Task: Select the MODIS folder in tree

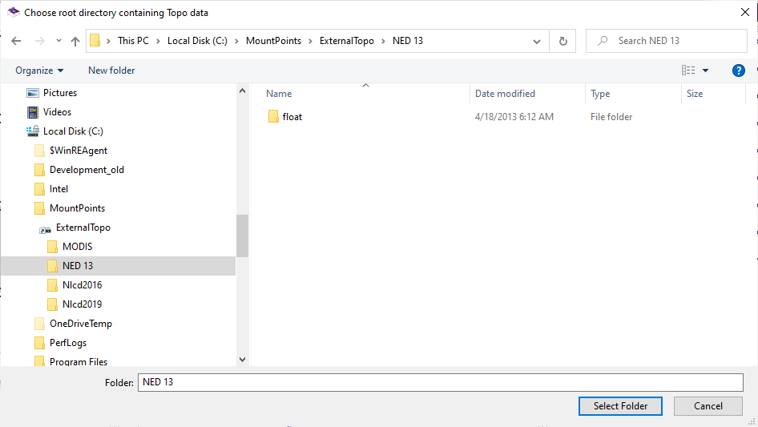Action: (x=77, y=246)
